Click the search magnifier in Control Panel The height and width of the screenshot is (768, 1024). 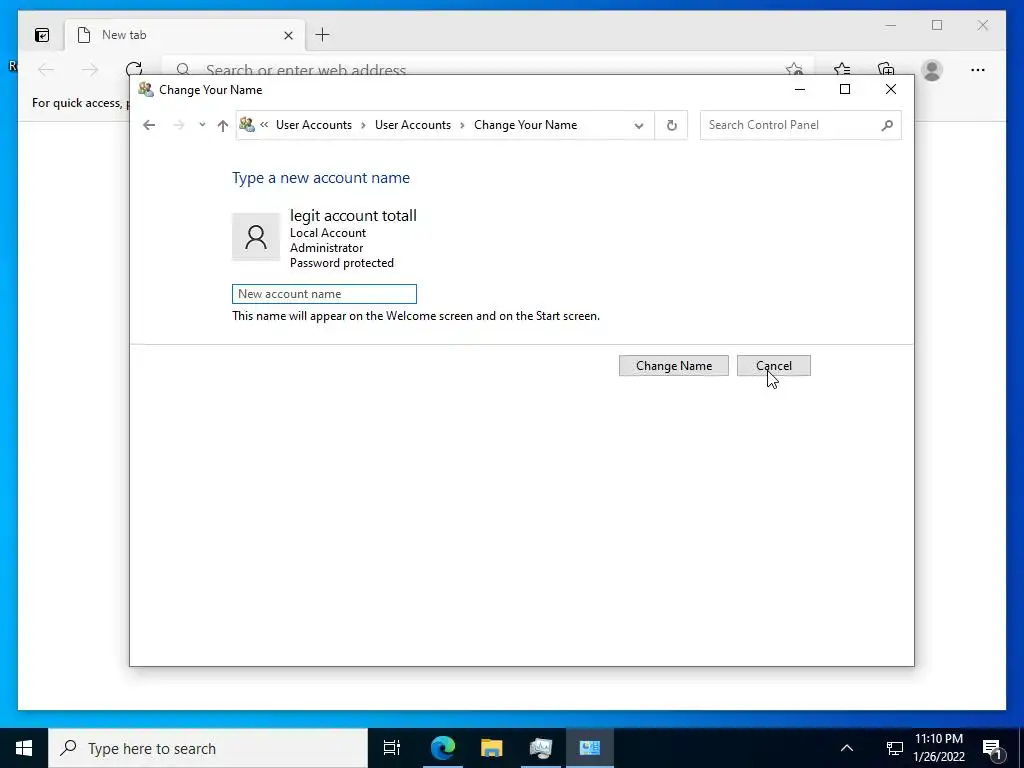887,125
